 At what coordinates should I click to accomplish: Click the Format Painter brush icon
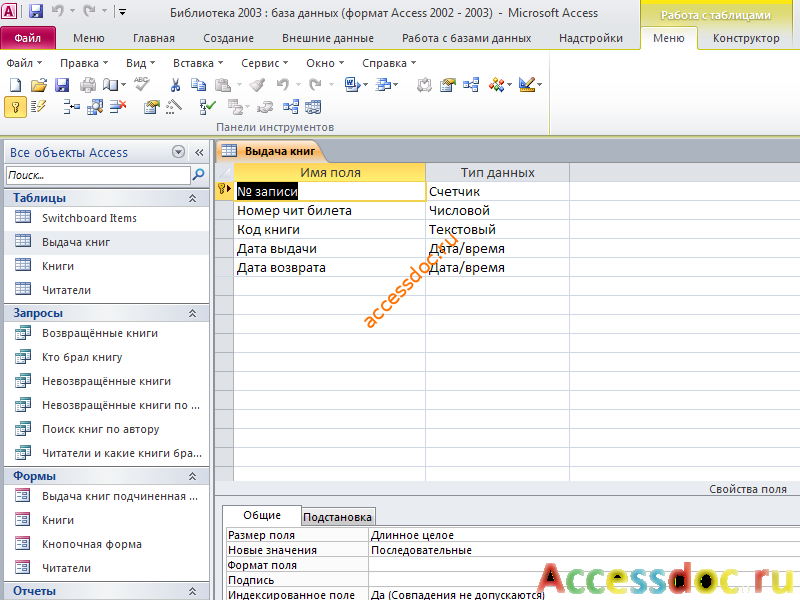tap(258, 85)
